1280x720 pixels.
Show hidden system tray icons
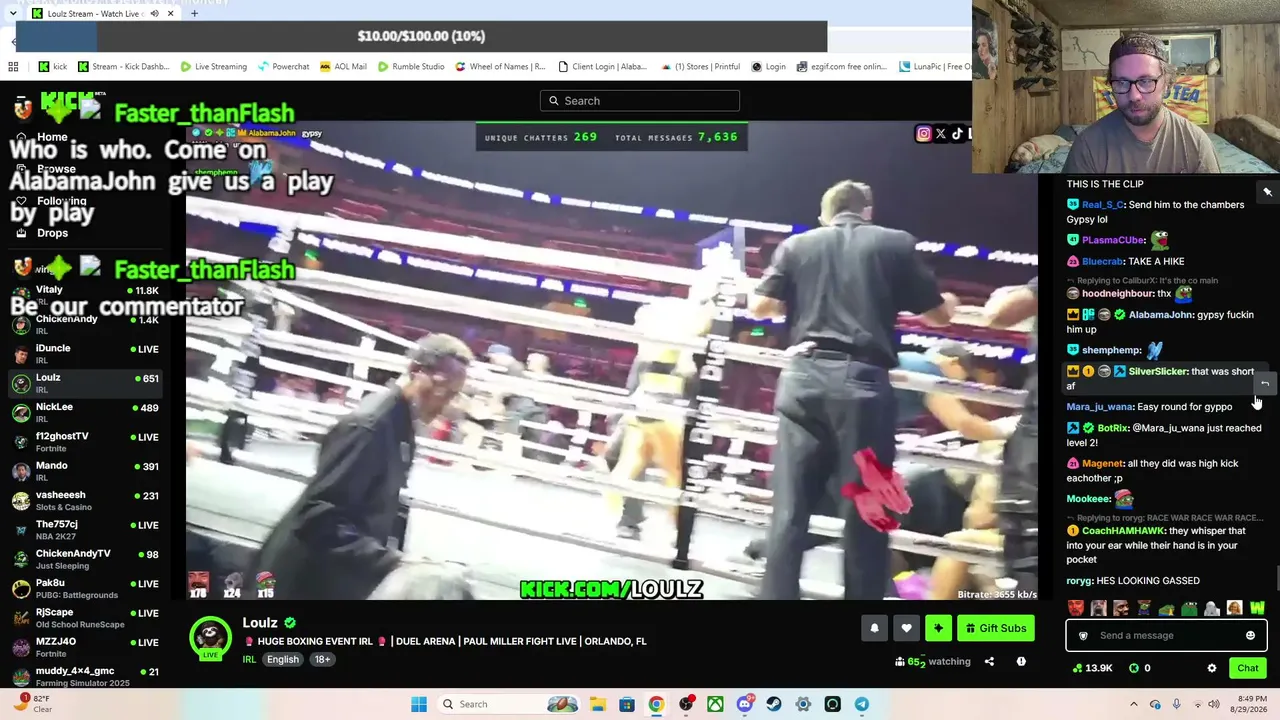click(x=1133, y=704)
